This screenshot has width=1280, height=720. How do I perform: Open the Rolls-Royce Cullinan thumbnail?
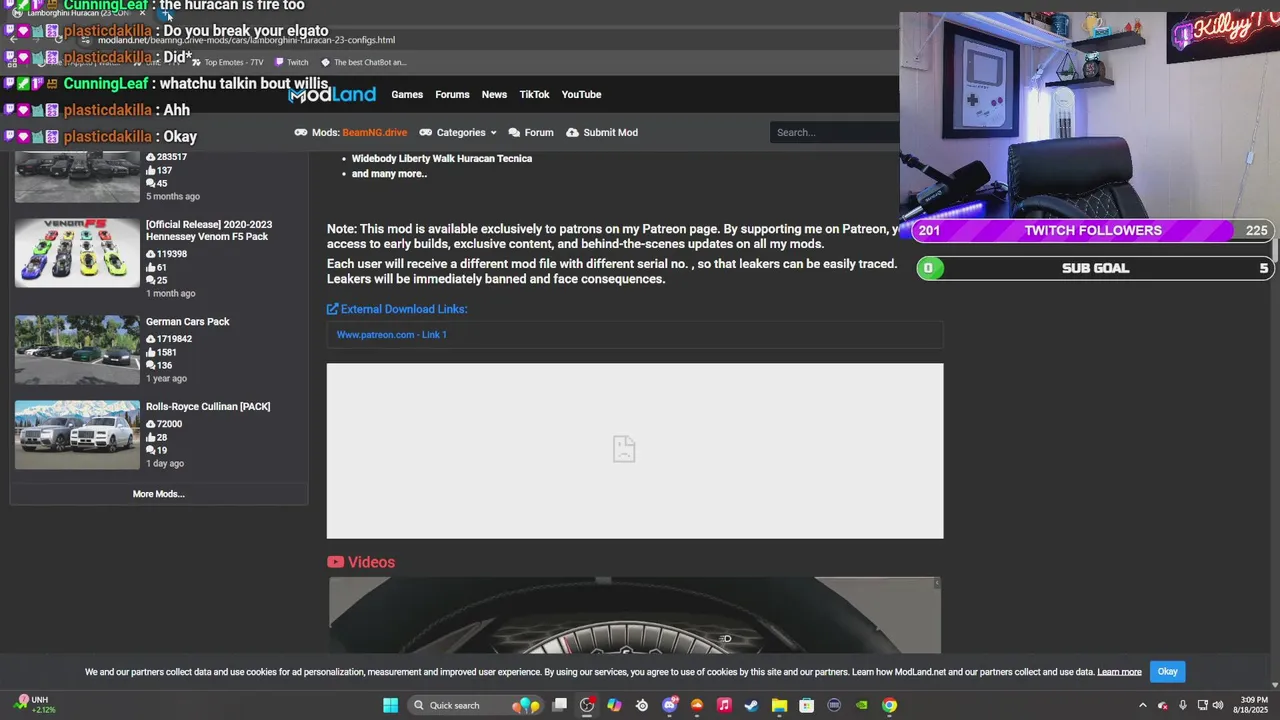coord(77,435)
